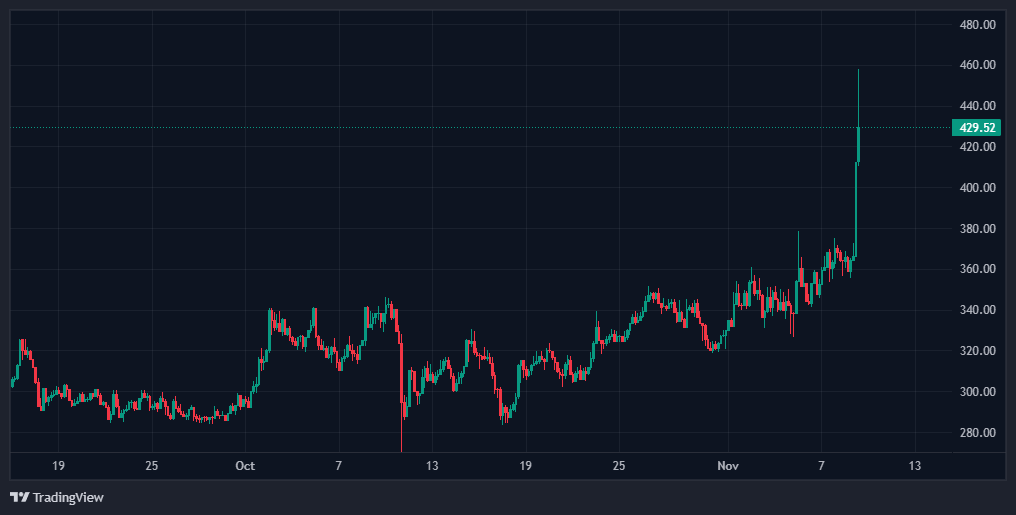Image resolution: width=1016 pixels, height=515 pixels.
Task: Select the 400.00 price scale label
Action: [977, 188]
